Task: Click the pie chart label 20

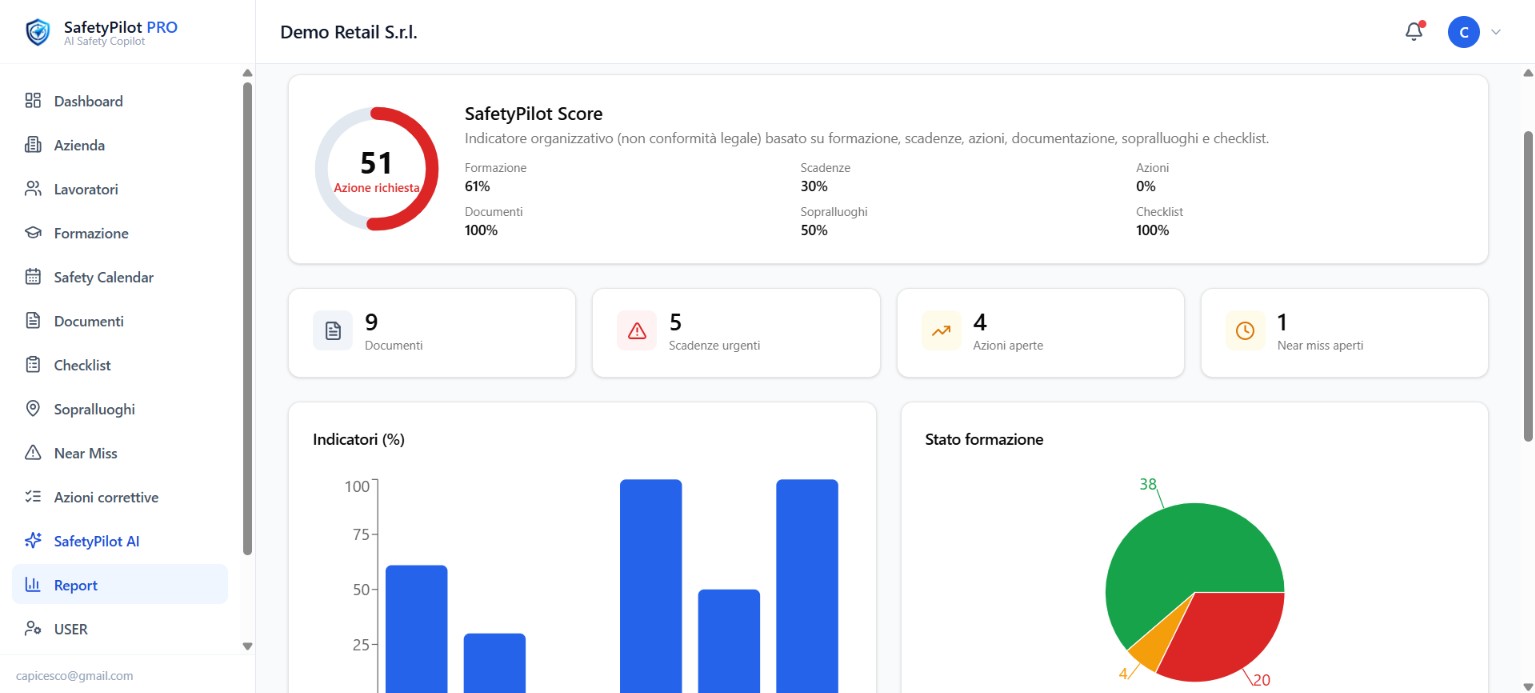Action: pyautogui.click(x=1262, y=680)
